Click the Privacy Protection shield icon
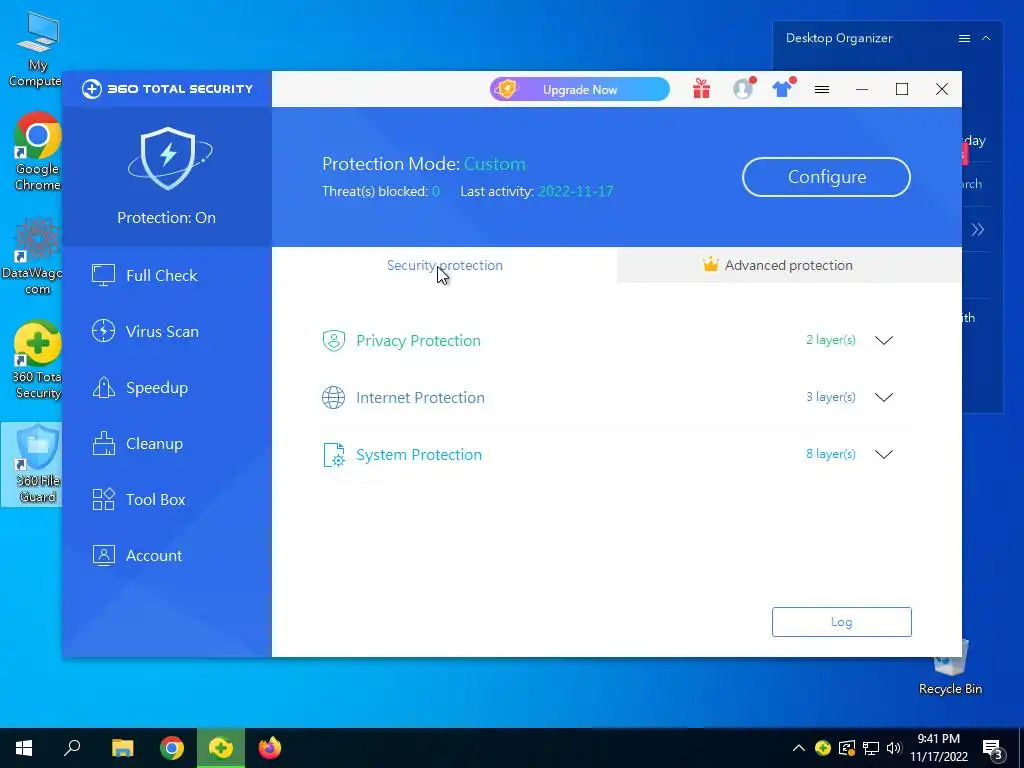1024x768 pixels. click(333, 340)
